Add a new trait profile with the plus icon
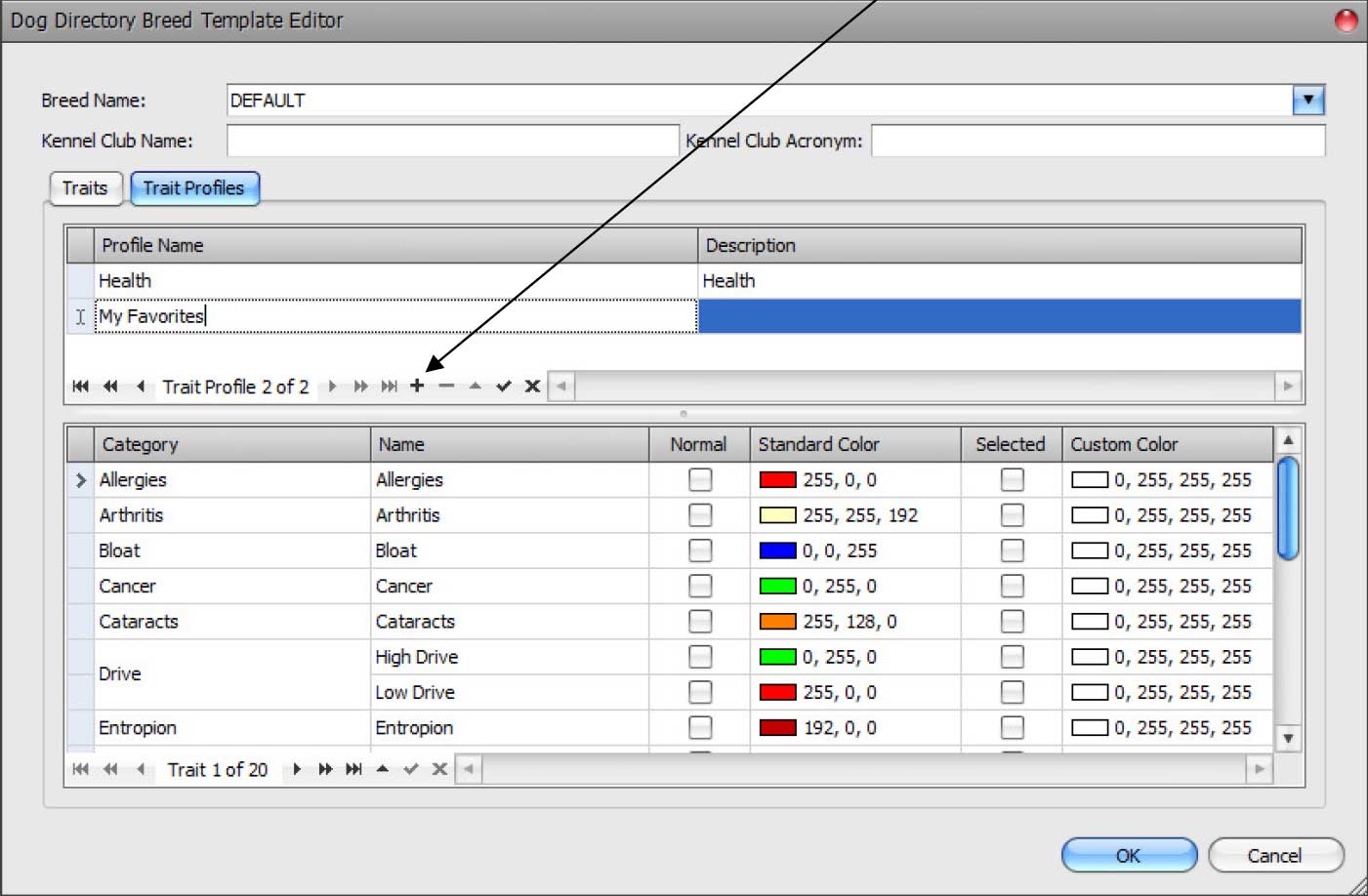This screenshot has height=896, width=1368. click(x=417, y=386)
